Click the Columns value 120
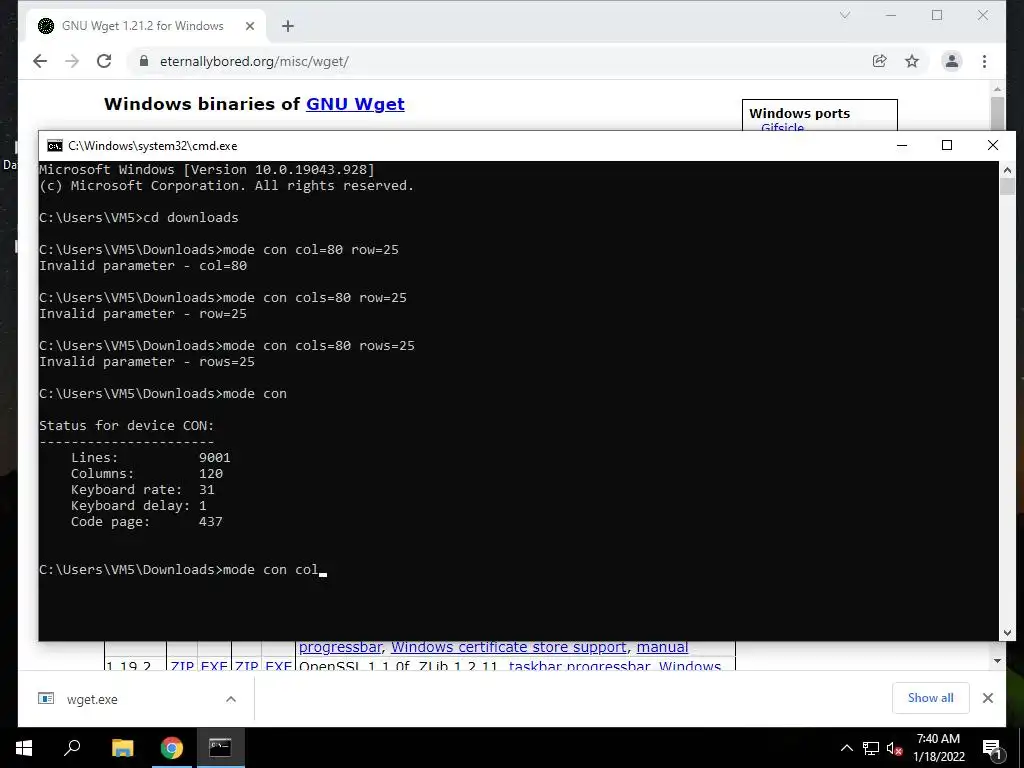The height and width of the screenshot is (768, 1024). [211, 473]
